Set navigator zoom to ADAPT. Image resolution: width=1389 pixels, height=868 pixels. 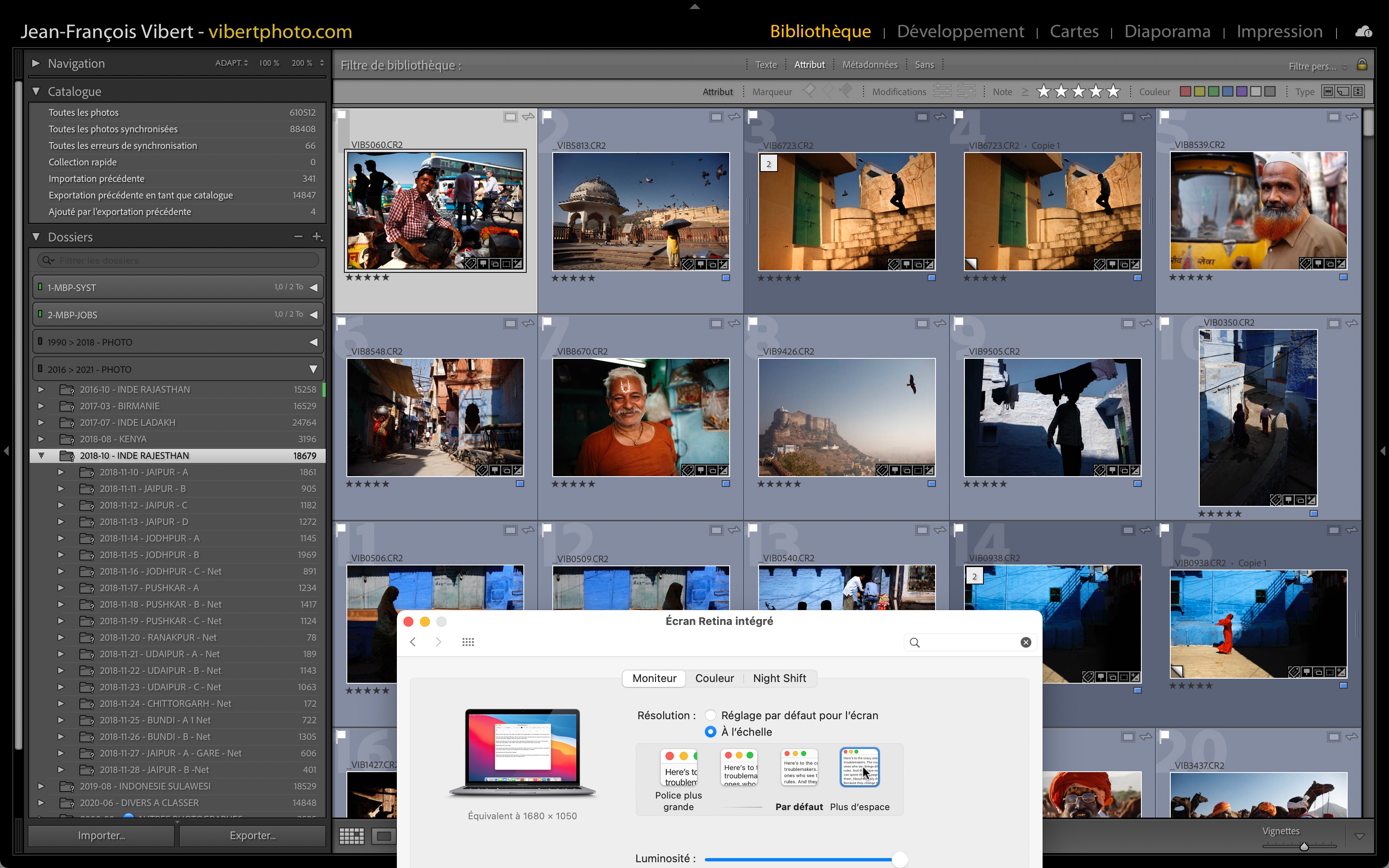[x=231, y=63]
